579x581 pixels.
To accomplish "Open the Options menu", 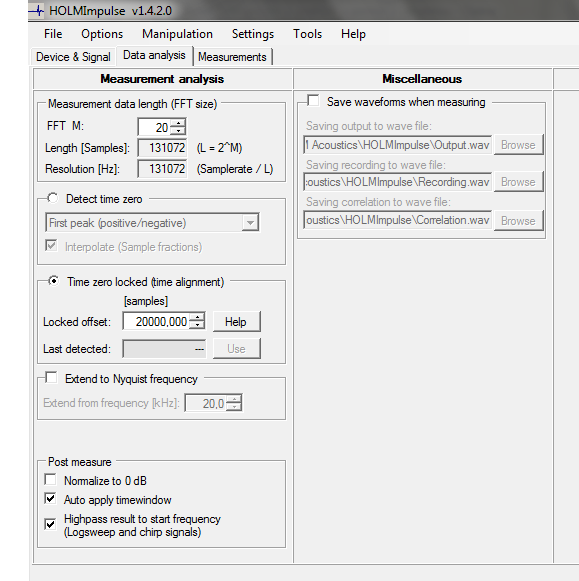I will click(x=102, y=34).
